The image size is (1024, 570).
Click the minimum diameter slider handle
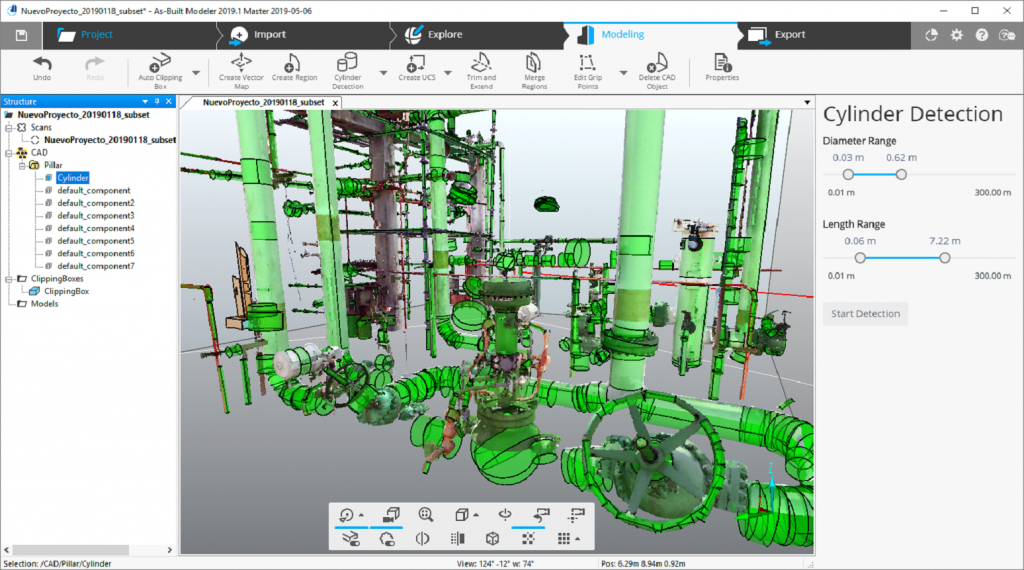tap(848, 174)
